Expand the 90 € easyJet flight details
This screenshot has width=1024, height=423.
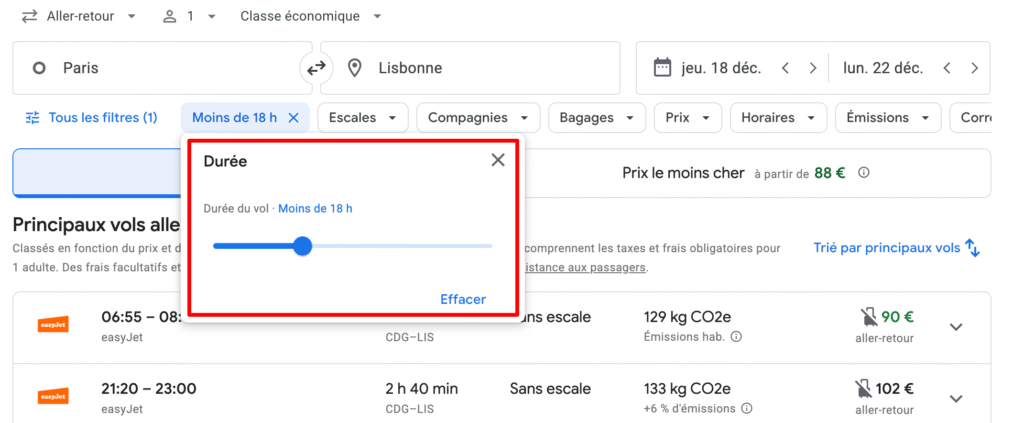tap(956, 327)
